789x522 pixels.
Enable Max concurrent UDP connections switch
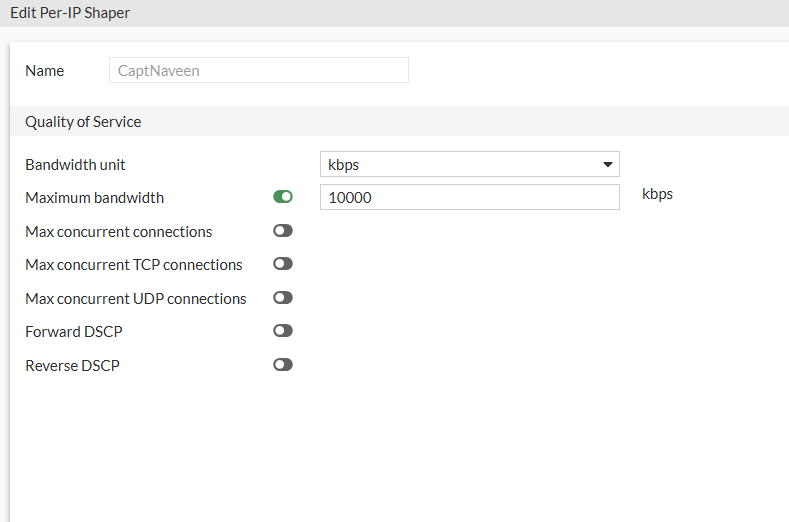(x=283, y=298)
